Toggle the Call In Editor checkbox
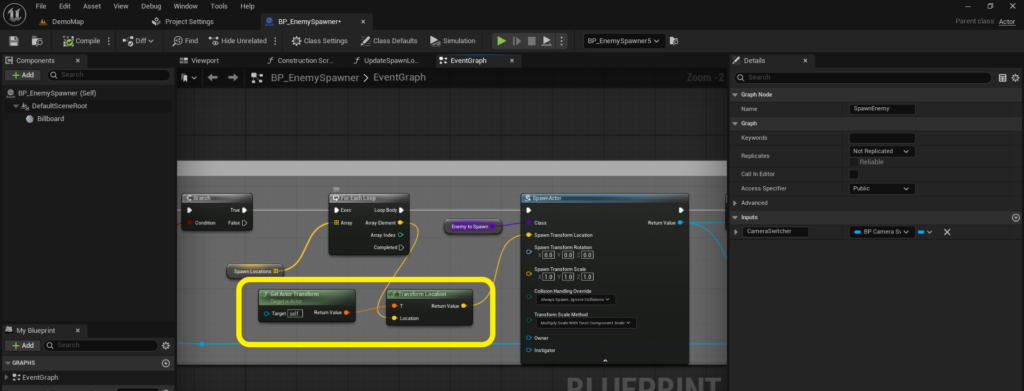1024x391 pixels. click(854, 174)
